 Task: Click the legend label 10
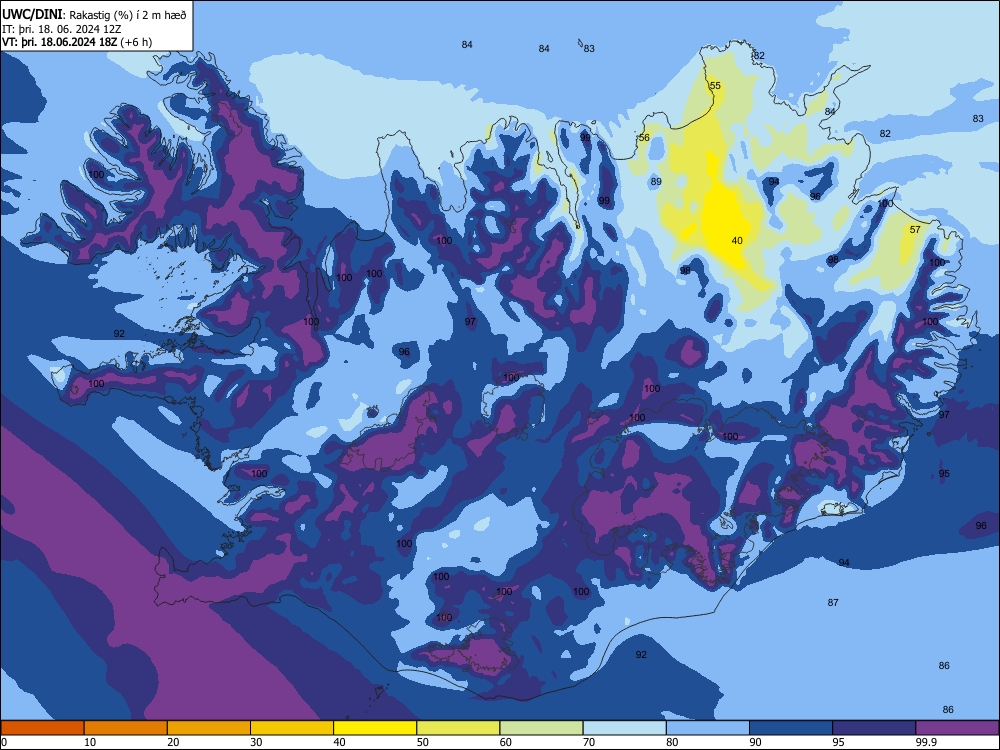click(90, 742)
